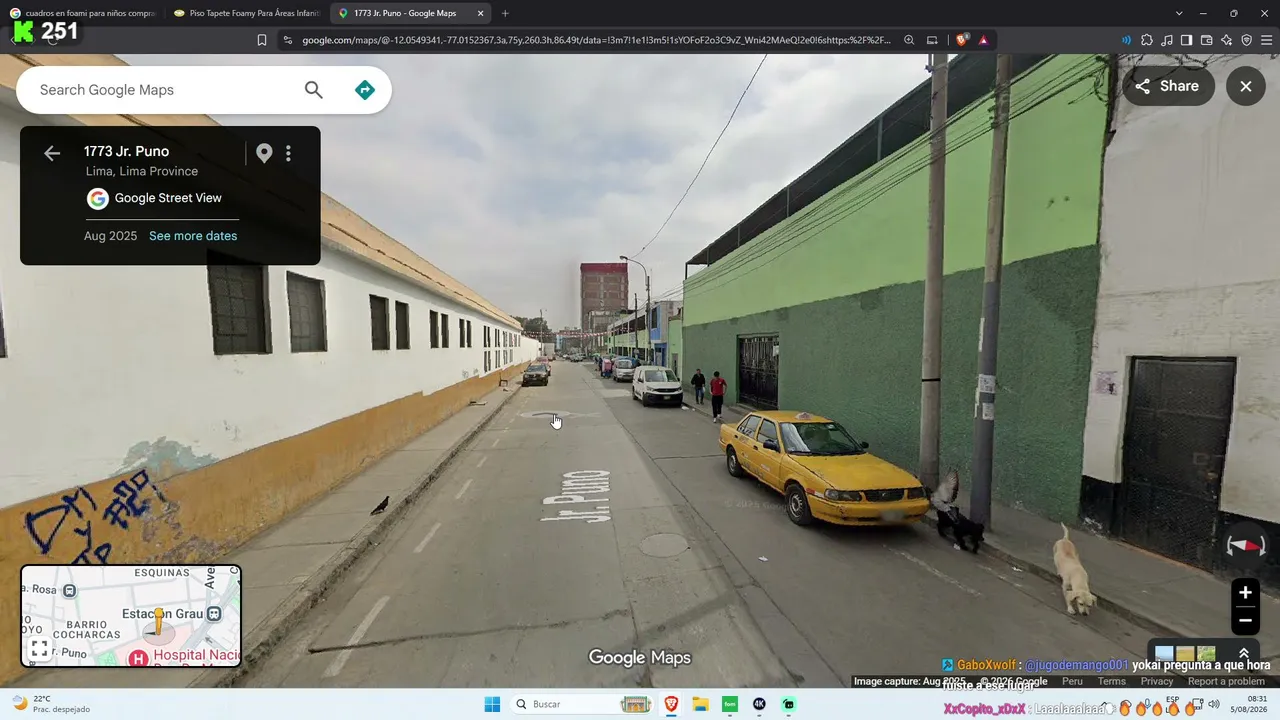Click the location pin icon in the address card

coord(264,153)
